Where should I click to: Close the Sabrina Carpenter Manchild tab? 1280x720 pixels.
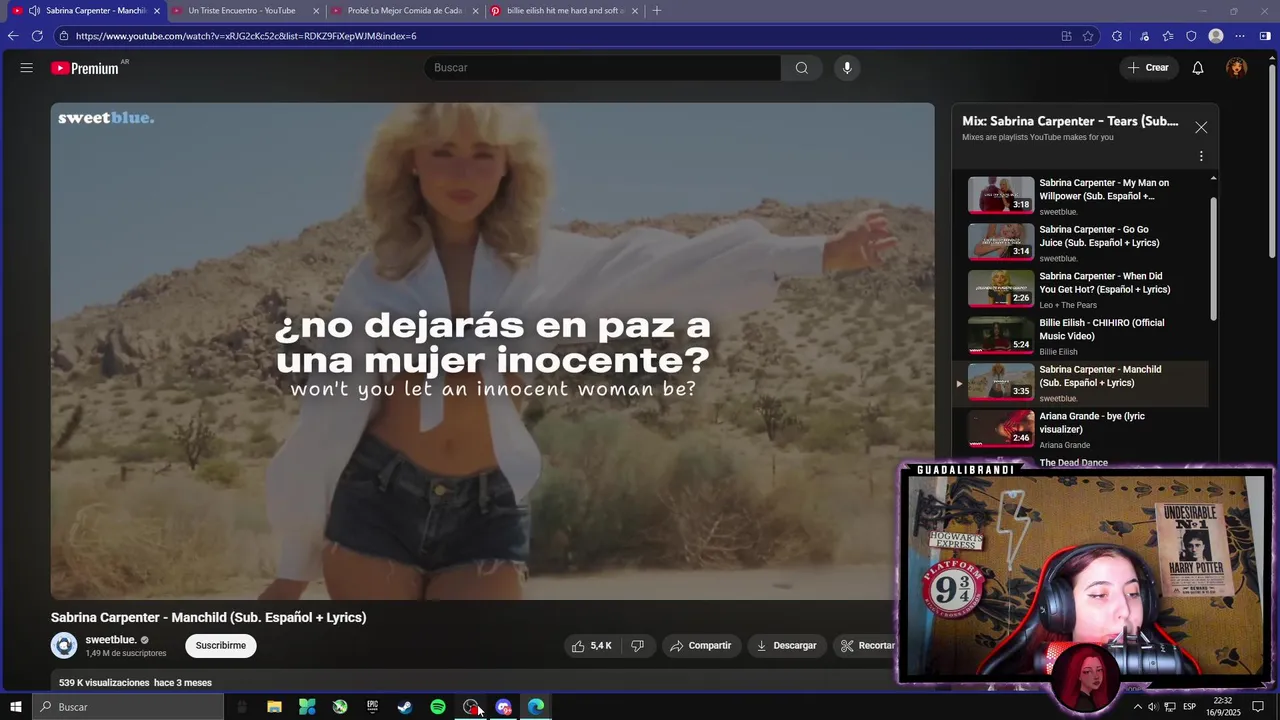pyautogui.click(x=157, y=11)
